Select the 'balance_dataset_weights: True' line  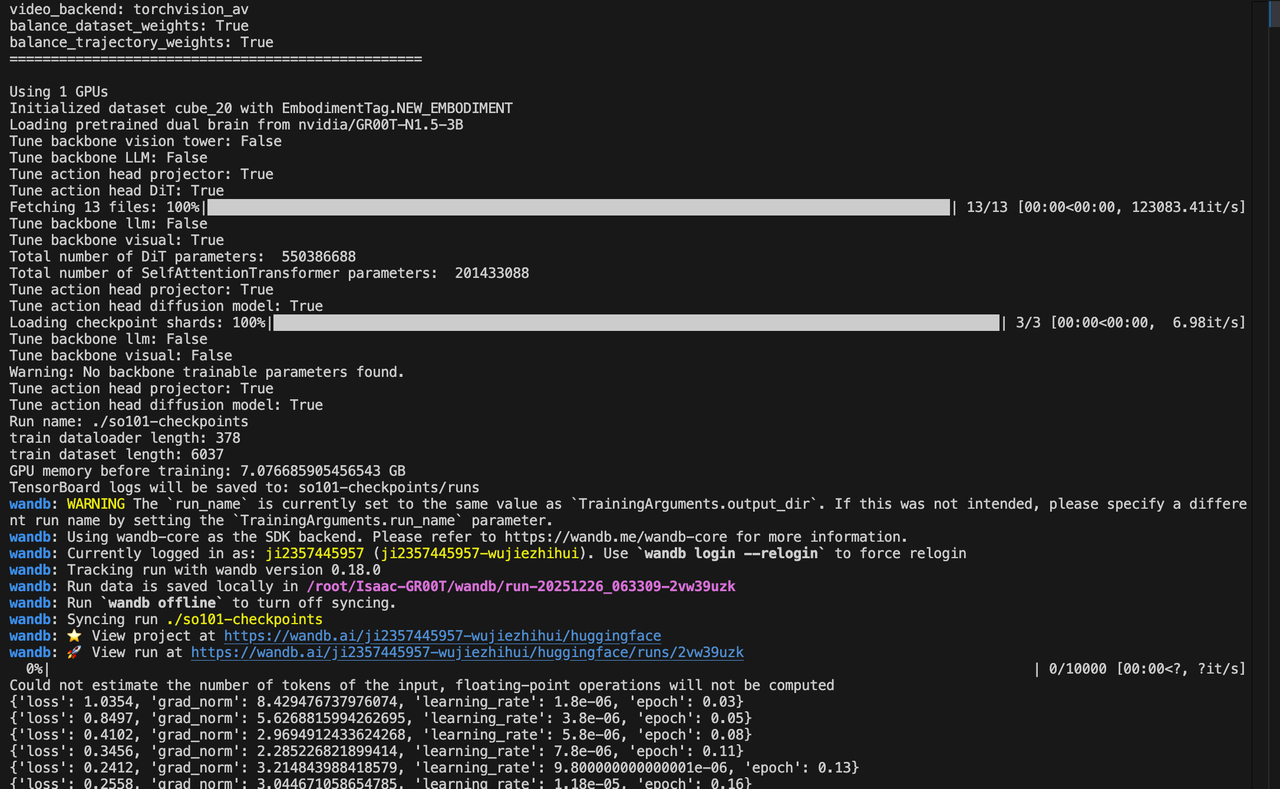coord(129,26)
